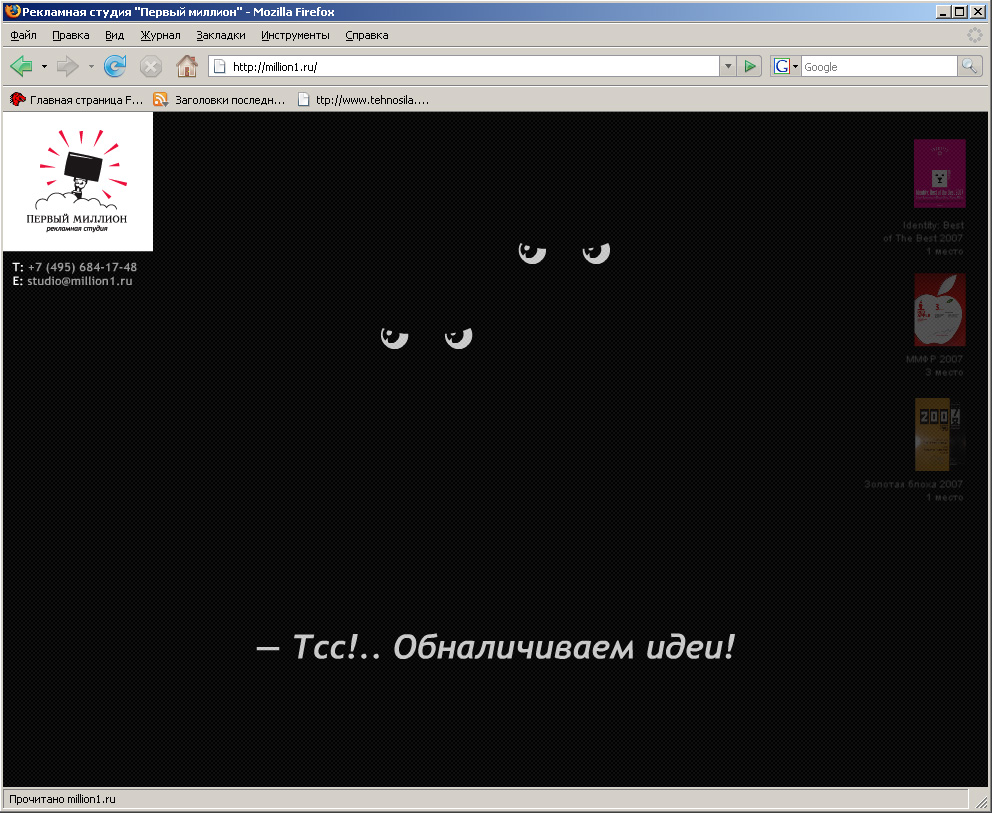
Task: Click the Золотая блоха 2007 caption
Action: click(x=914, y=484)
